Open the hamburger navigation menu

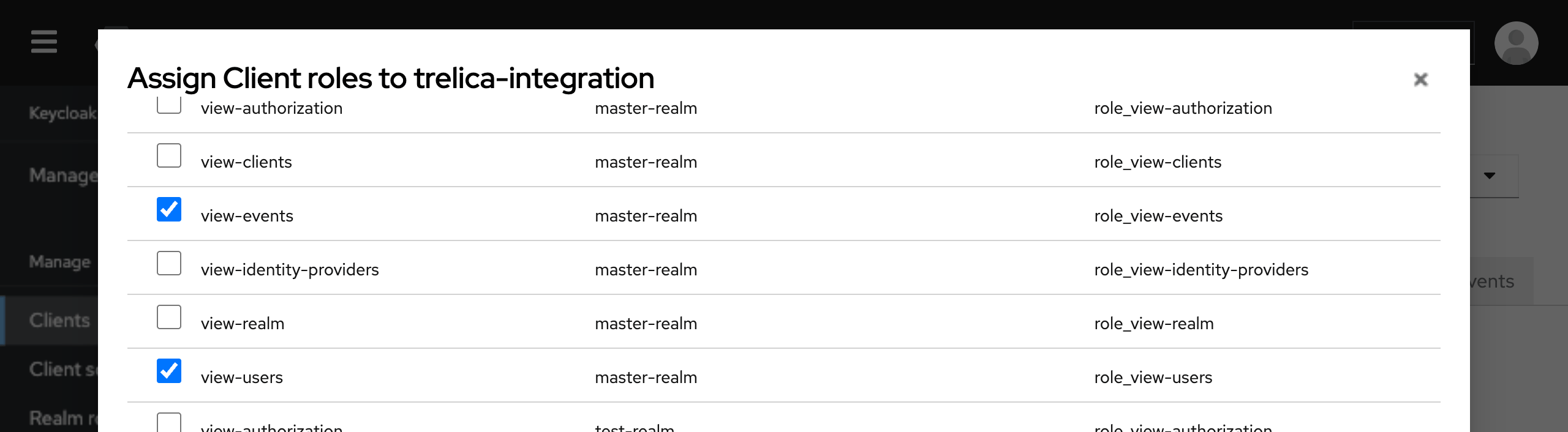(44, 42)
